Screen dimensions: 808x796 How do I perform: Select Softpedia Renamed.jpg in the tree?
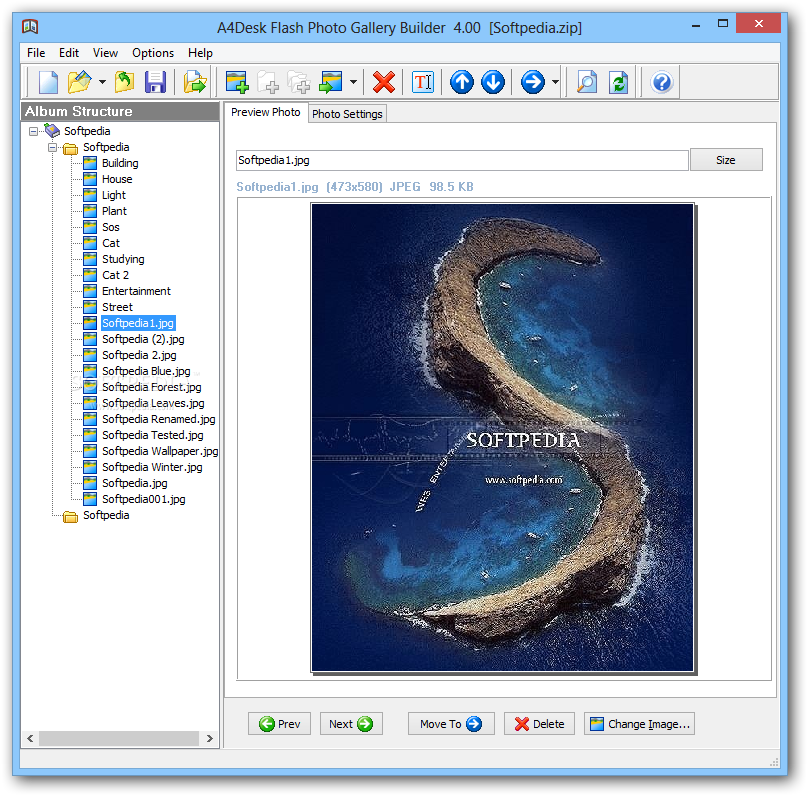tap(158, 419)
